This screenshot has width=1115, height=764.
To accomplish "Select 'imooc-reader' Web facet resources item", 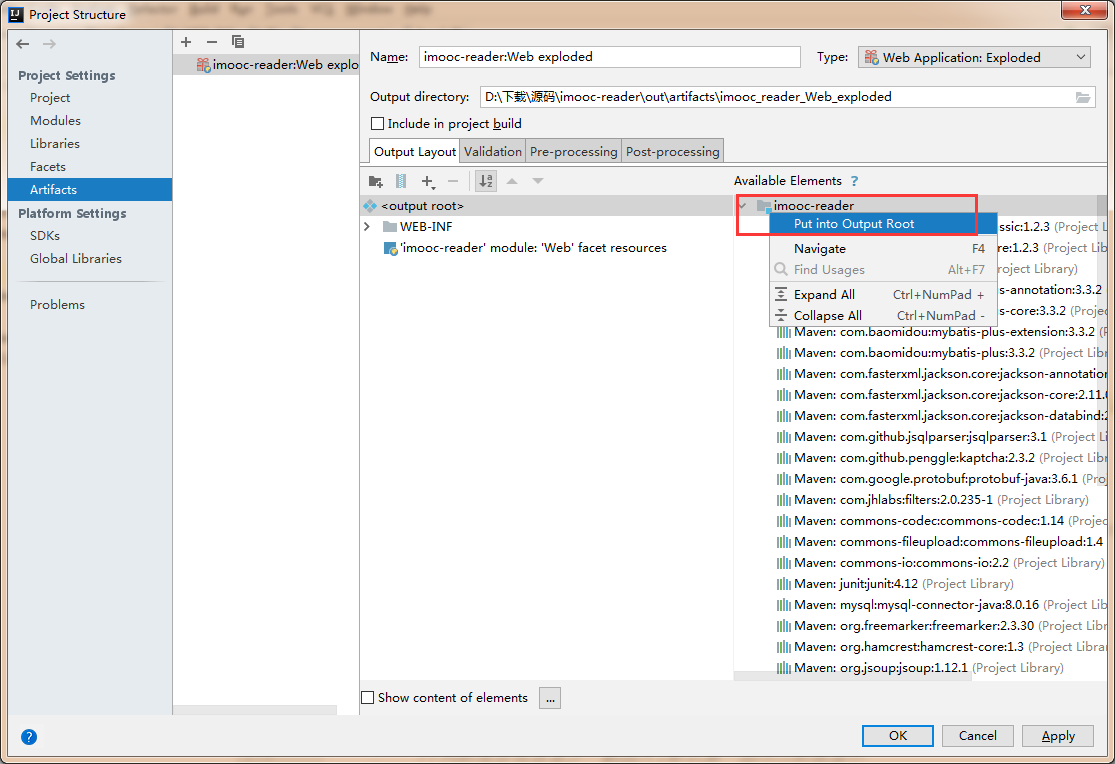I will pos(526,248).
